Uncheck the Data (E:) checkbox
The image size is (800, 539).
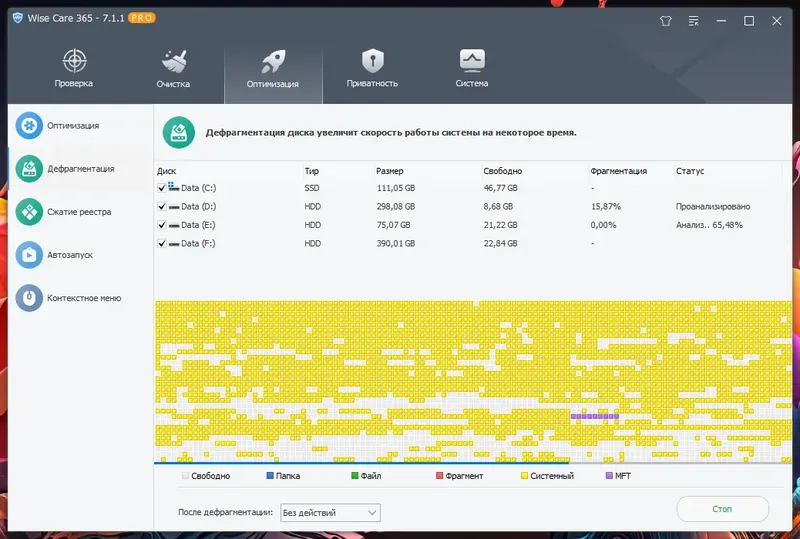pyautogui.click(x=162, y=225)
